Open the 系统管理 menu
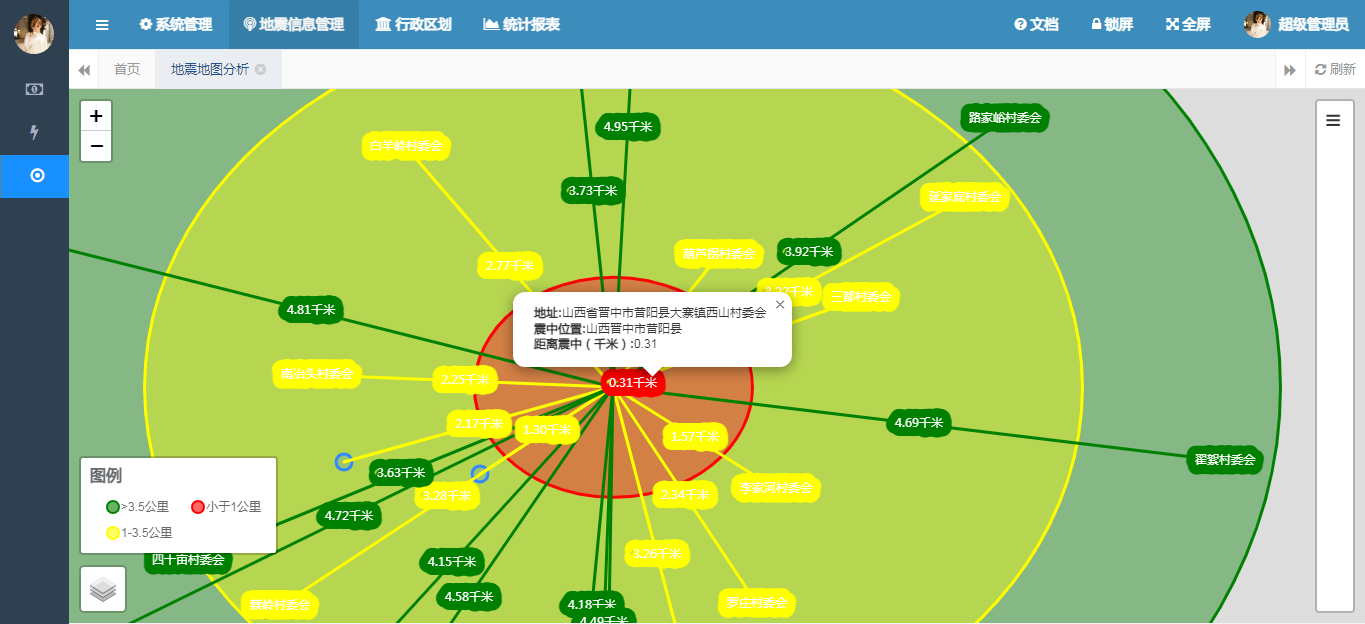 (176, 24)
